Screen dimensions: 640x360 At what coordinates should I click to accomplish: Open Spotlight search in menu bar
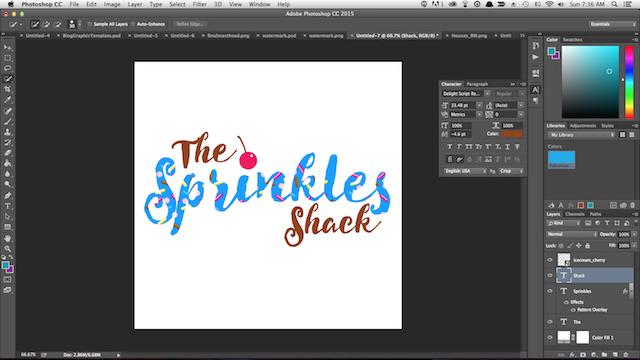pos(614,4)
